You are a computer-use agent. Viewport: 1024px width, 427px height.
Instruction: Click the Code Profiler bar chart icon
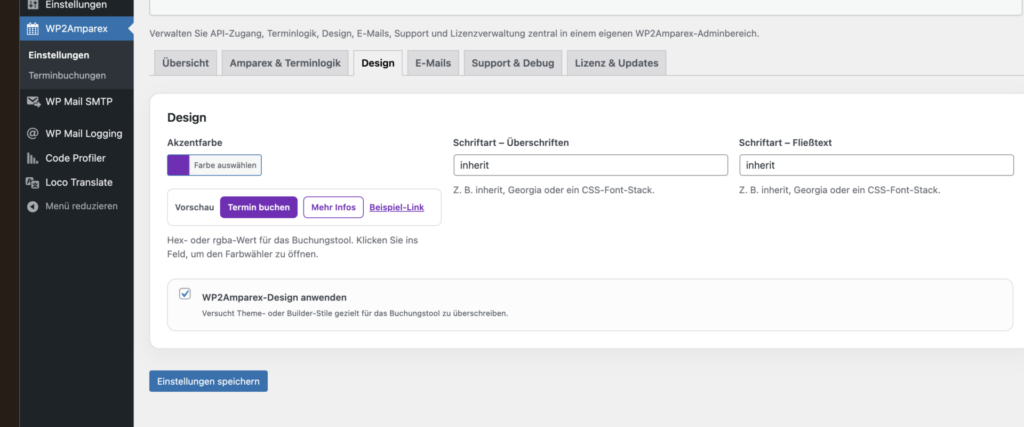click(x=33, y=158)
